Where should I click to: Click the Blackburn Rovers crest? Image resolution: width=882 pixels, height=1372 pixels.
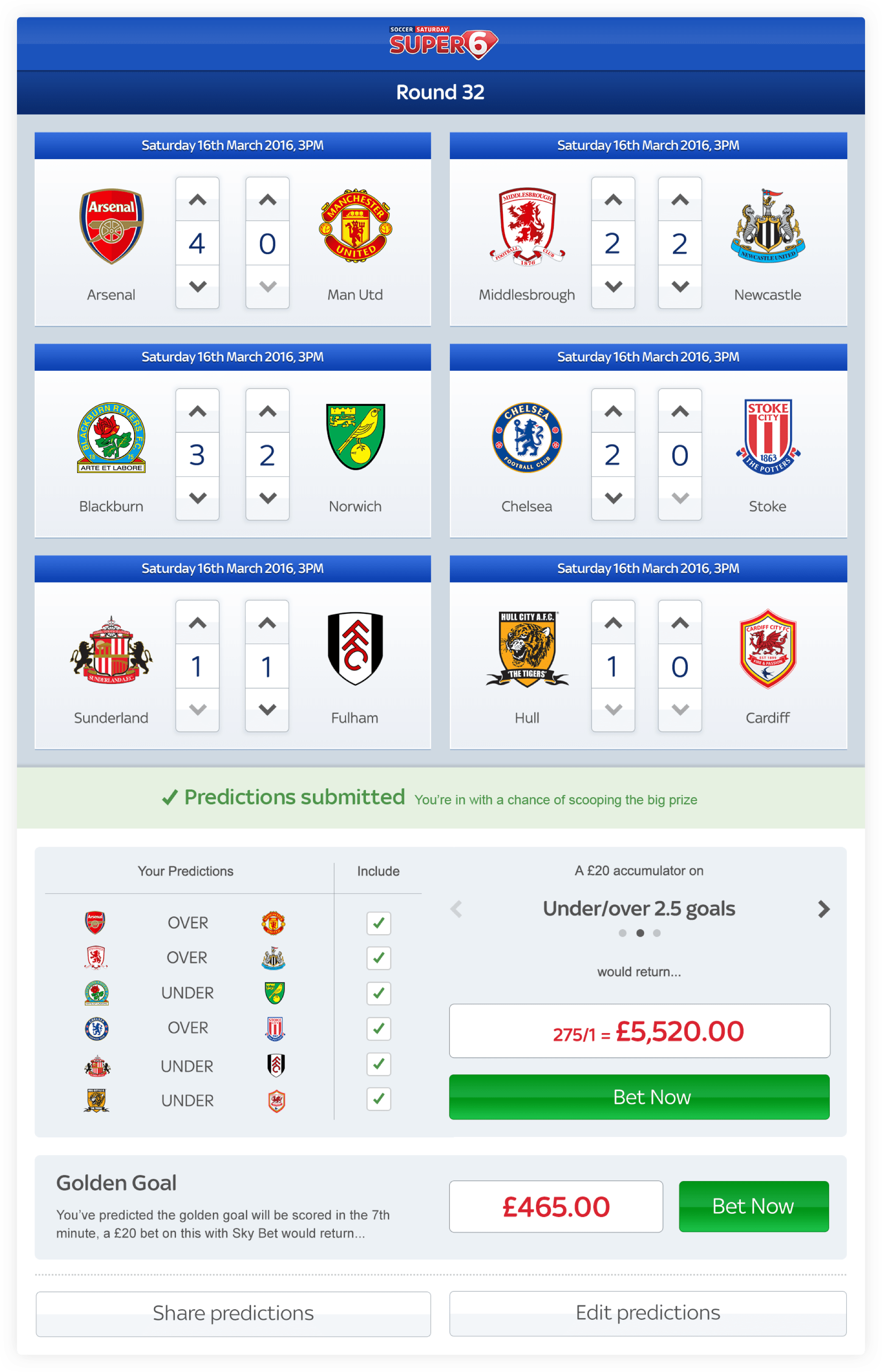click(x=112, y=438)
